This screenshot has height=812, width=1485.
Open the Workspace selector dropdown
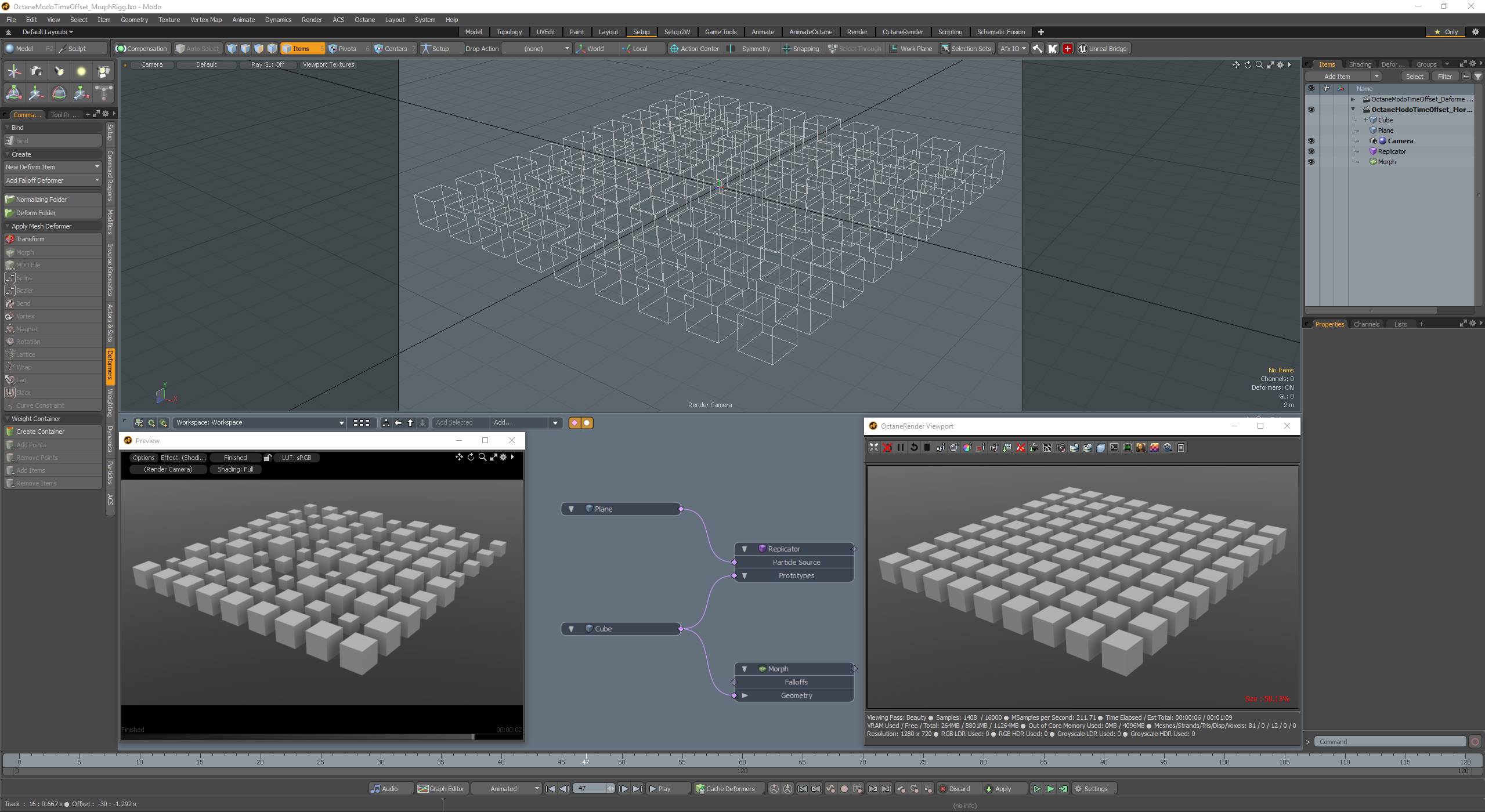tap(259, 423)
